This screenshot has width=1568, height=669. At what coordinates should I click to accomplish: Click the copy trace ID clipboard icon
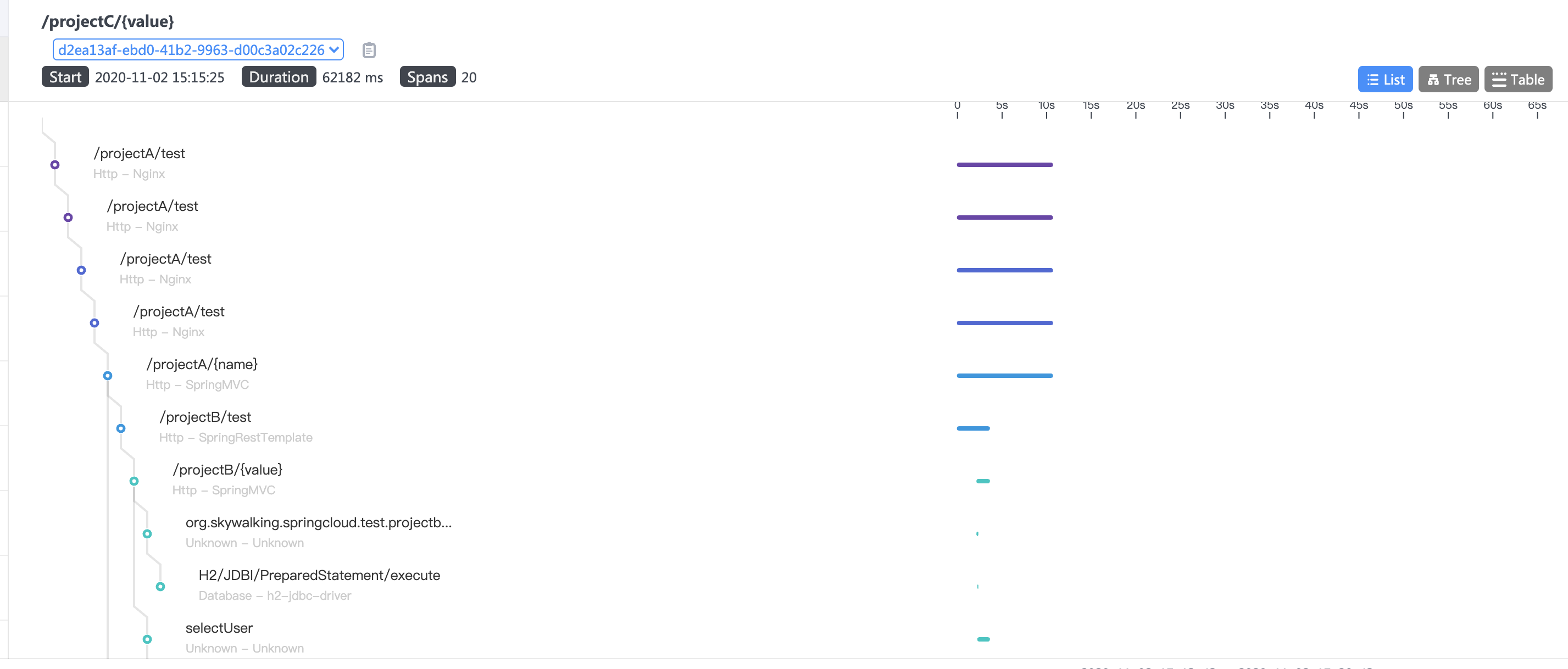[369, 50]
